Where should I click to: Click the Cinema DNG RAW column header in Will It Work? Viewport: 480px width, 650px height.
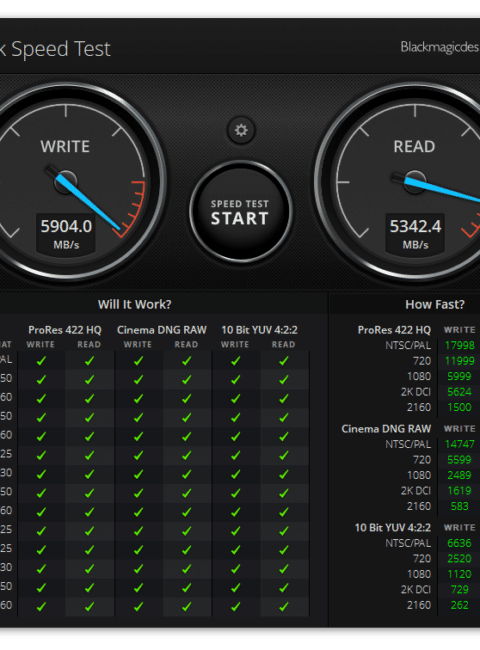[162, 330]
